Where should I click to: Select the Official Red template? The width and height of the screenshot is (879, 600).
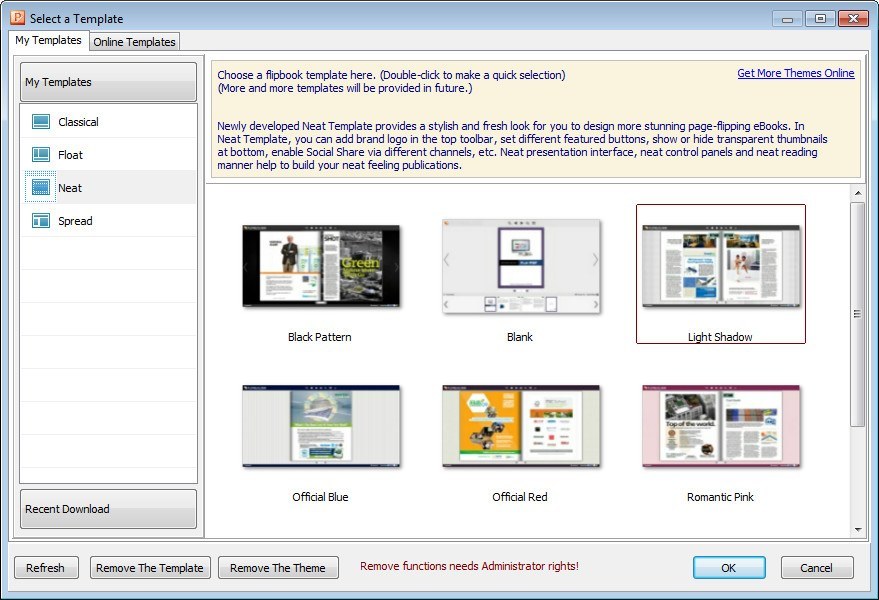[x=520, y=424]
